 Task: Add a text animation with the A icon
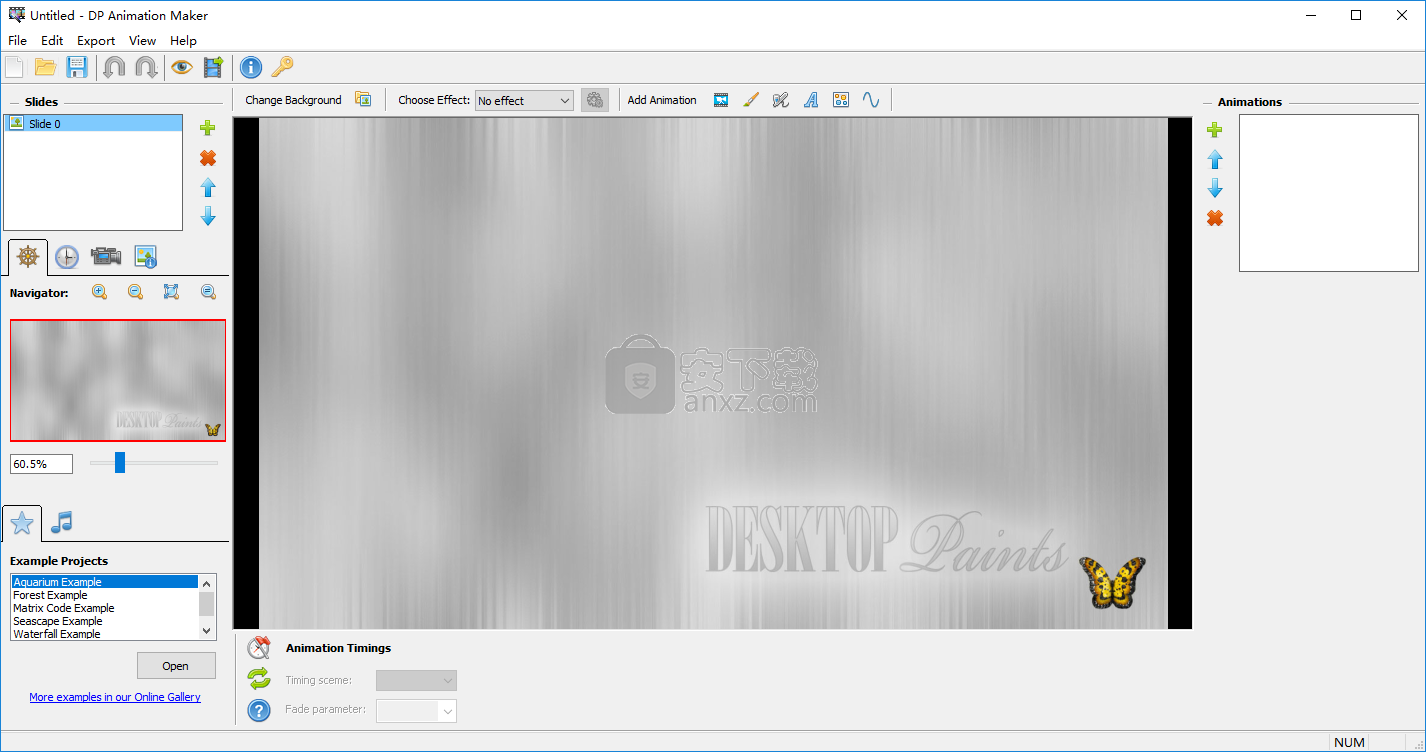pyautogui.click(x=811, y=100)
